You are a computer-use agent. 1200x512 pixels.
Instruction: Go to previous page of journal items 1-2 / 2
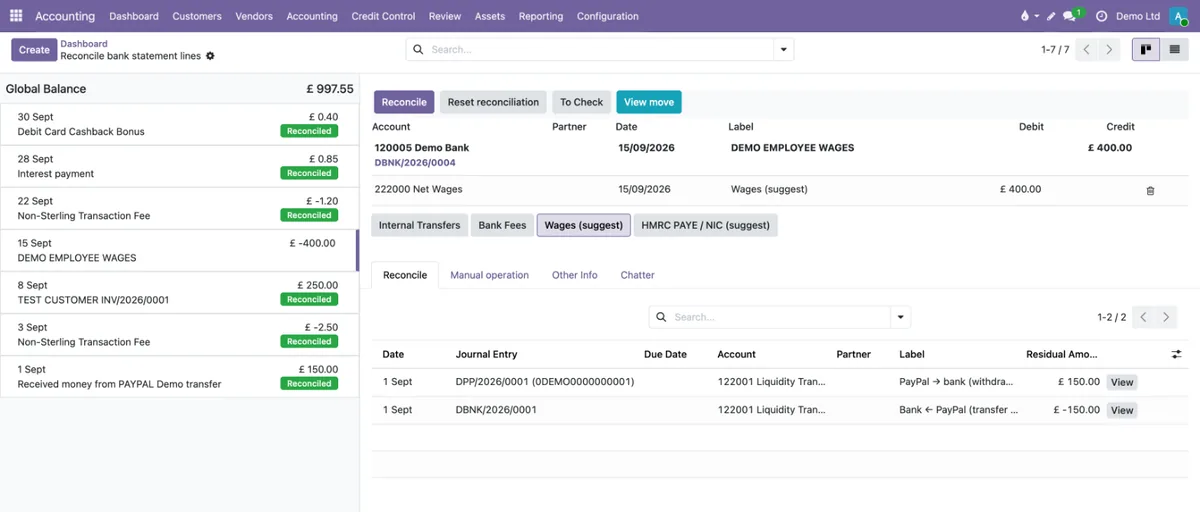point(1144,317)
